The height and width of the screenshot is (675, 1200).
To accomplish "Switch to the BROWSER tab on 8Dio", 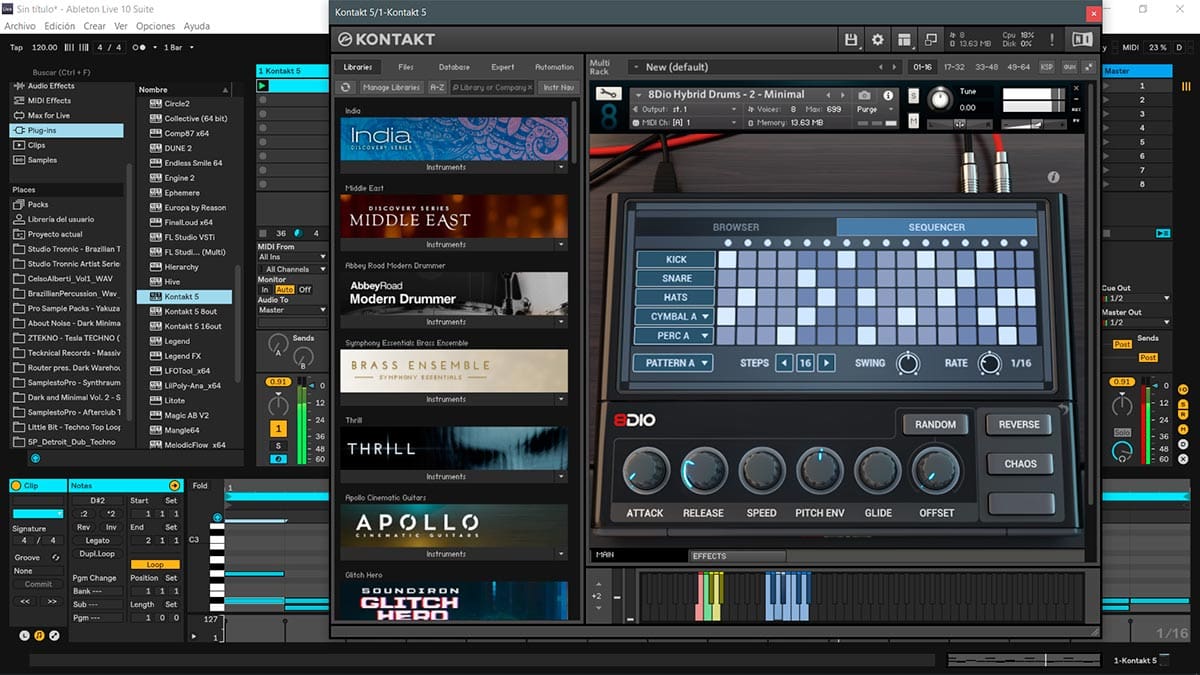I will point(735,227).
